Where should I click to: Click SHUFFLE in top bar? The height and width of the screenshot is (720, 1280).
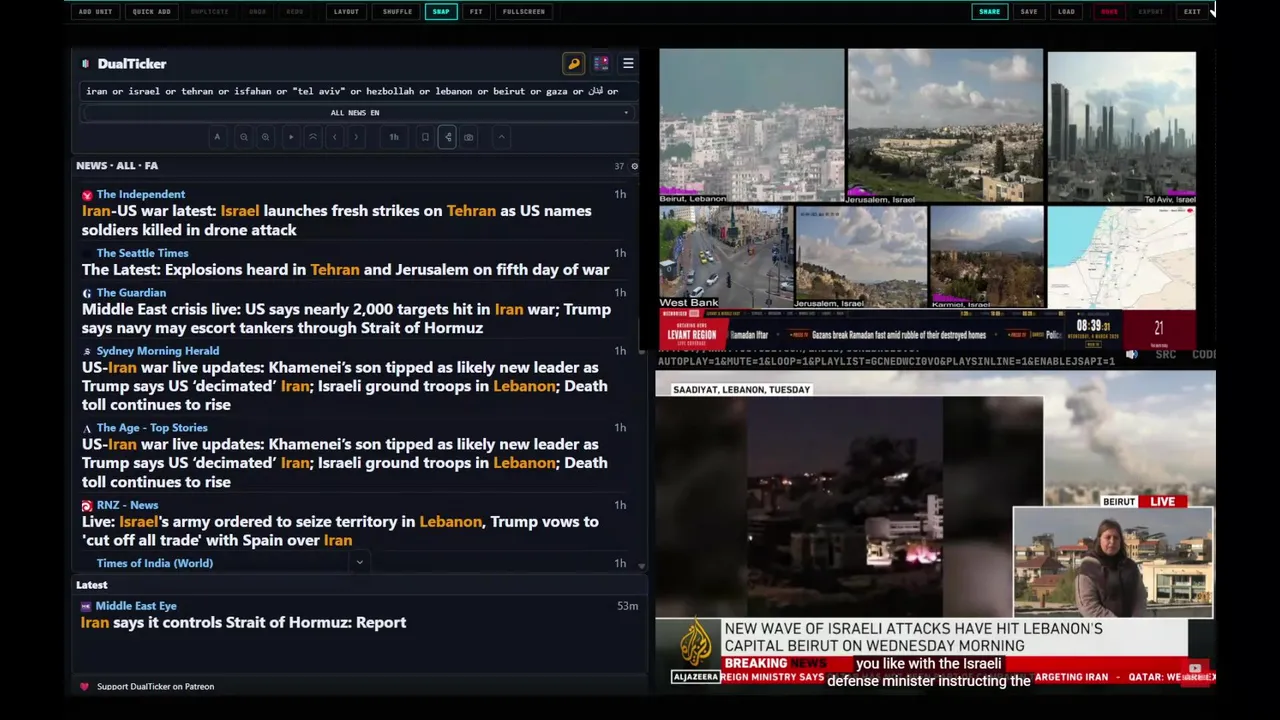[397, 12]
